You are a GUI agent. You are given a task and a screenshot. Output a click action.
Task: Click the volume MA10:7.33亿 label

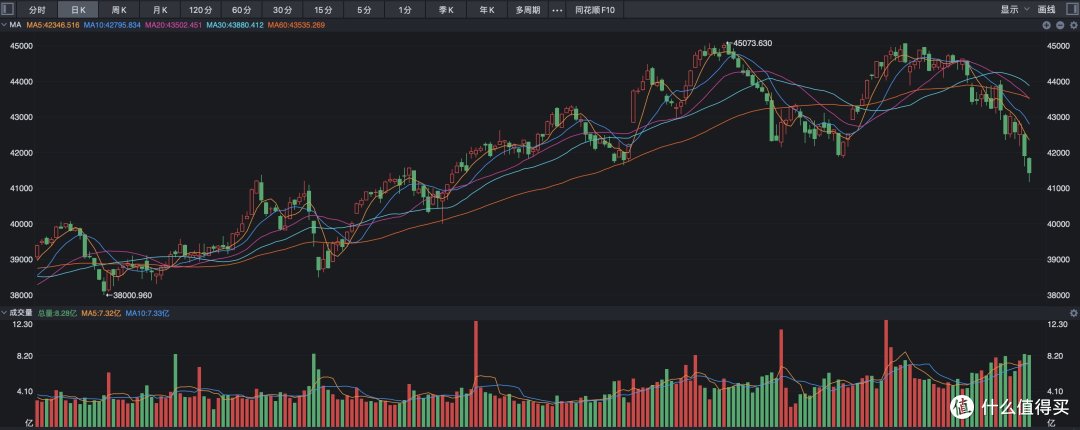[x=147, y=313]
